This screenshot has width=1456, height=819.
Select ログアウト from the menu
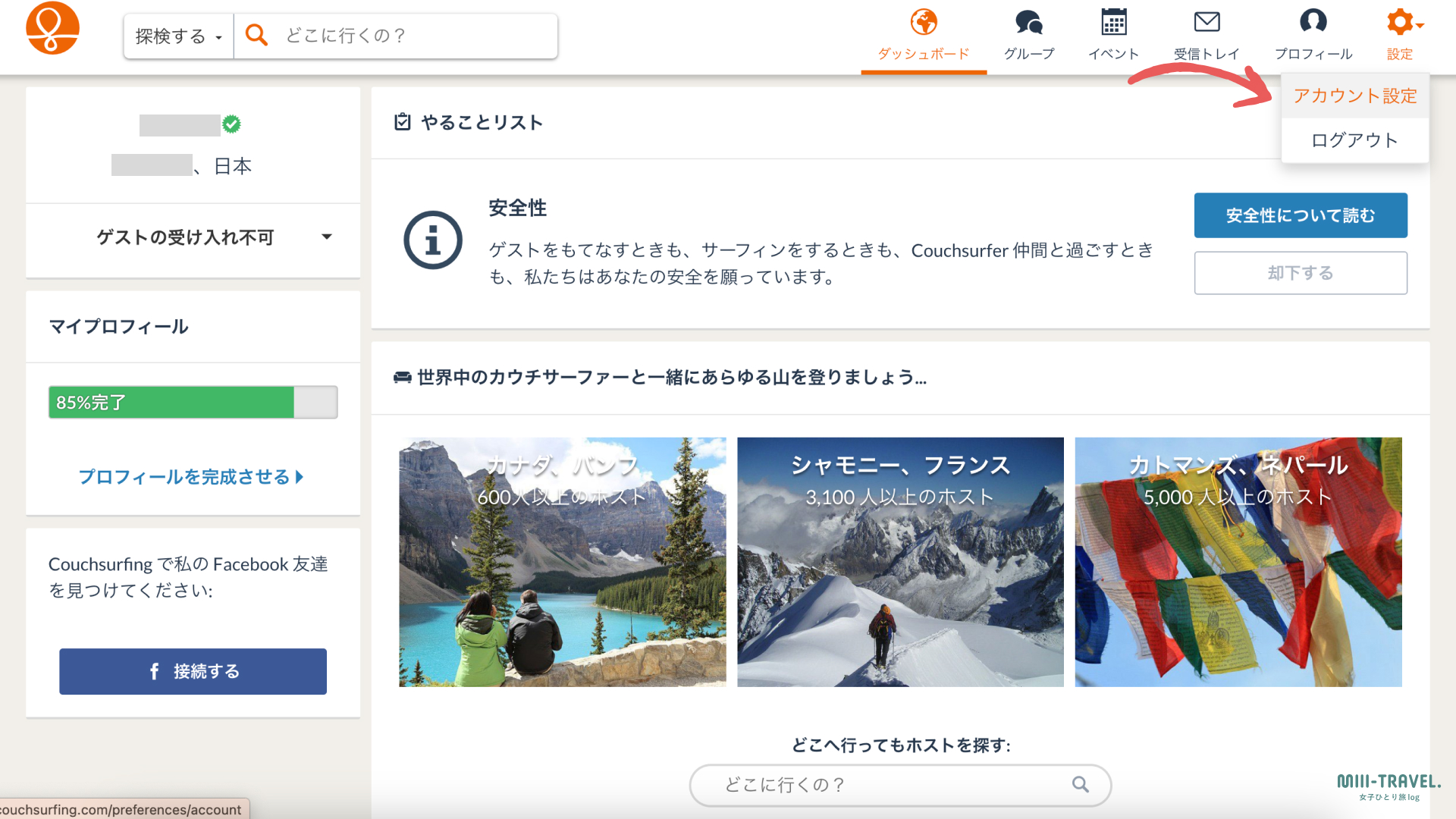click(1355, 140)
